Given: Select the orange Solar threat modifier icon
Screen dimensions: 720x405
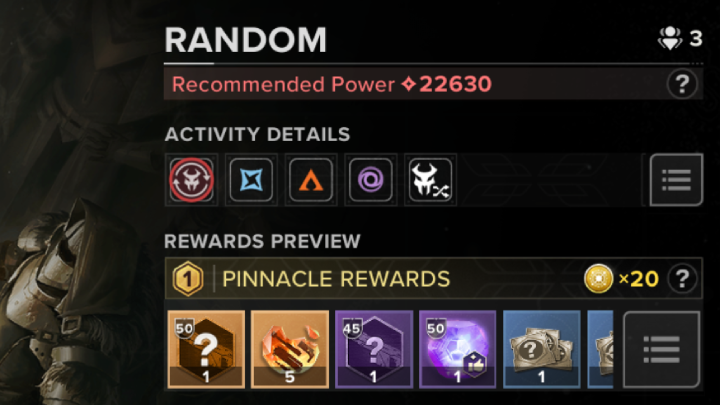Looking at the screenshot, I should pyautogui.click(x=311, y=180).
